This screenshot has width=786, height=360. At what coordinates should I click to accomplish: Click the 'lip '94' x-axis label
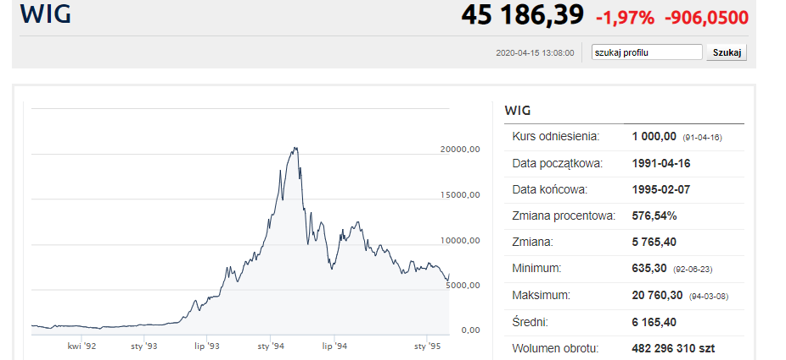click(x=335, y=346)
